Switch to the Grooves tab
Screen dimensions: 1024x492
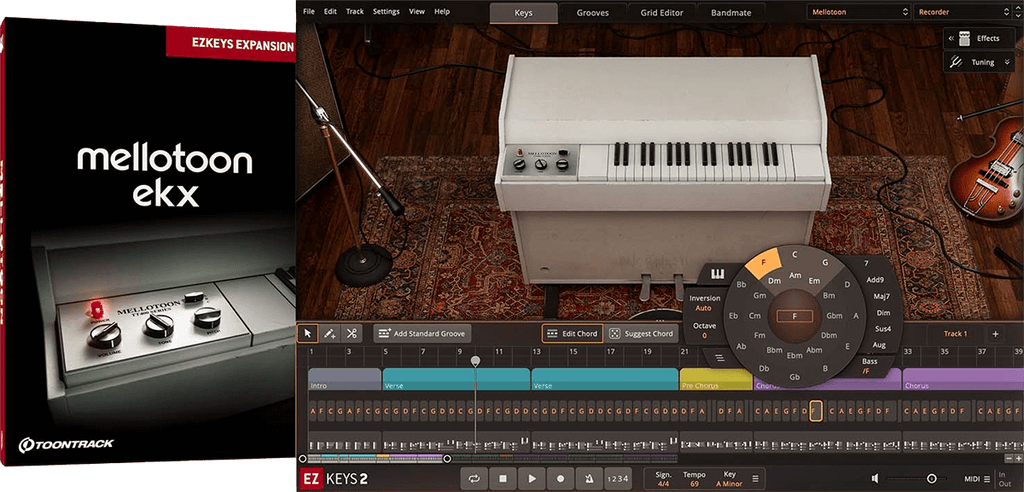tap(592, 12)
